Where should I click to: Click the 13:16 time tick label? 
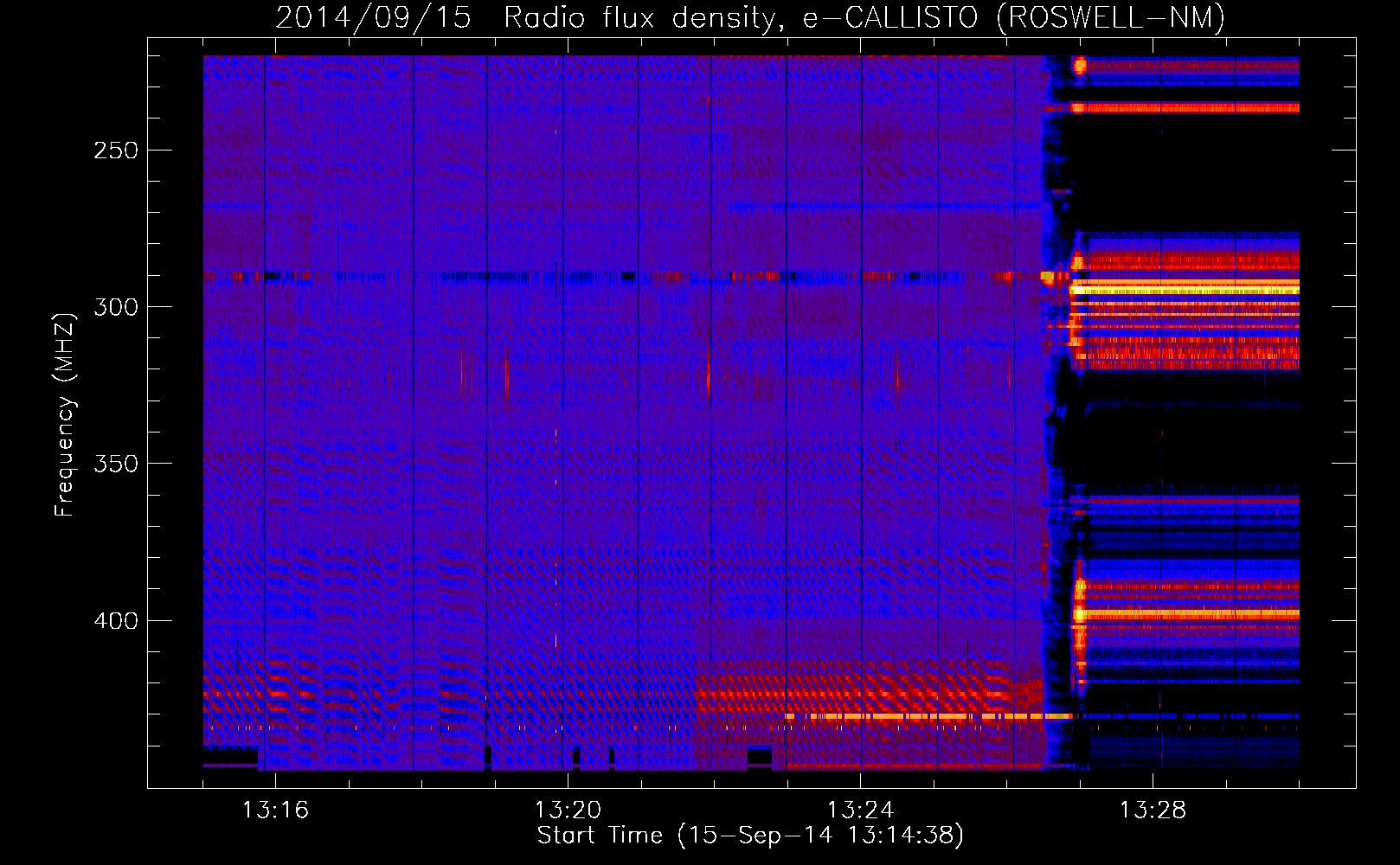tap(275, 810)
